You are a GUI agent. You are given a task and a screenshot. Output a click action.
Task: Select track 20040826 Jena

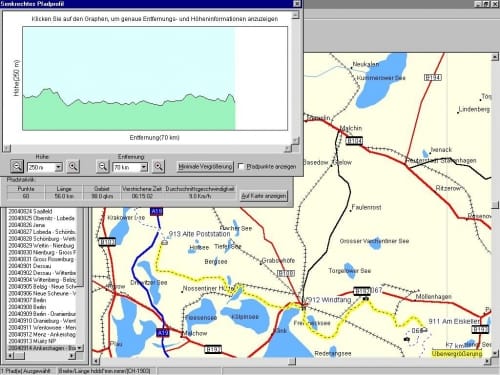[26, 225]
